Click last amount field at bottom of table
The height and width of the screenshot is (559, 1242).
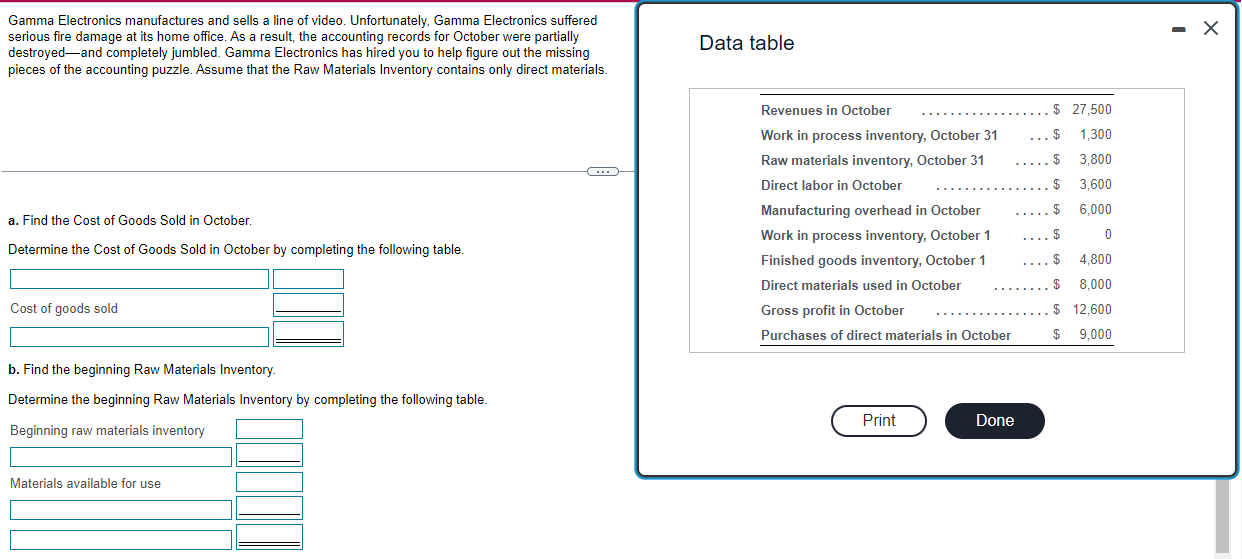pos(269,537)
